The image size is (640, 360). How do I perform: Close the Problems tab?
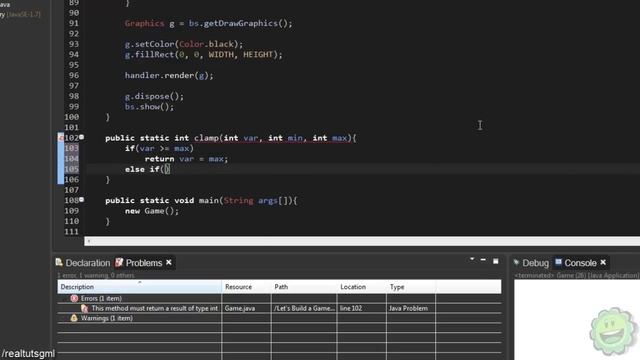pos(169,262)
